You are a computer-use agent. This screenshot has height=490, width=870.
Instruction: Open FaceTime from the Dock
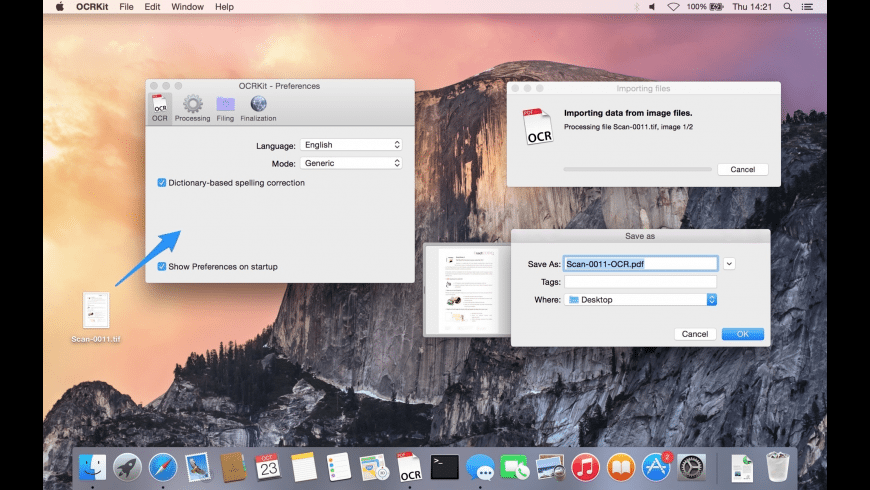[515, 467]
